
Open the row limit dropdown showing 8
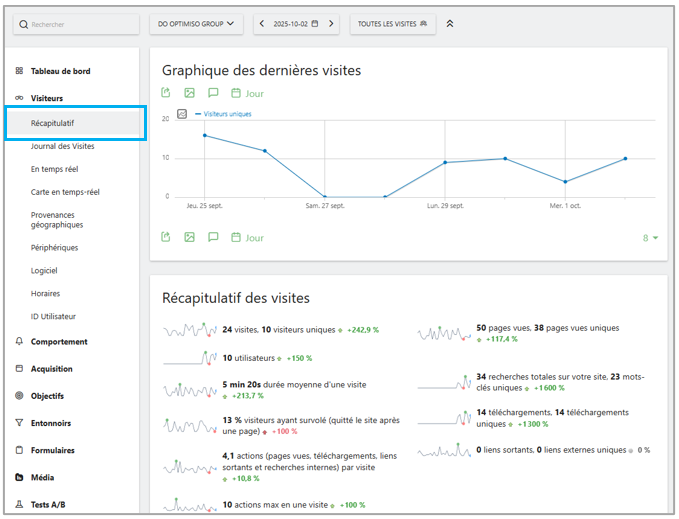coord(650,238)
